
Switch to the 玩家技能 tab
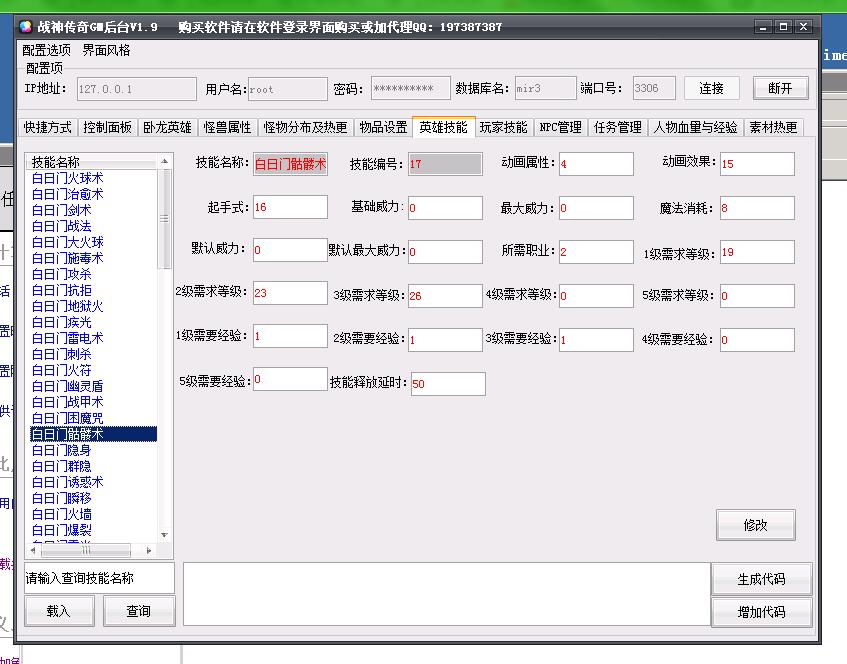point(503,128)
